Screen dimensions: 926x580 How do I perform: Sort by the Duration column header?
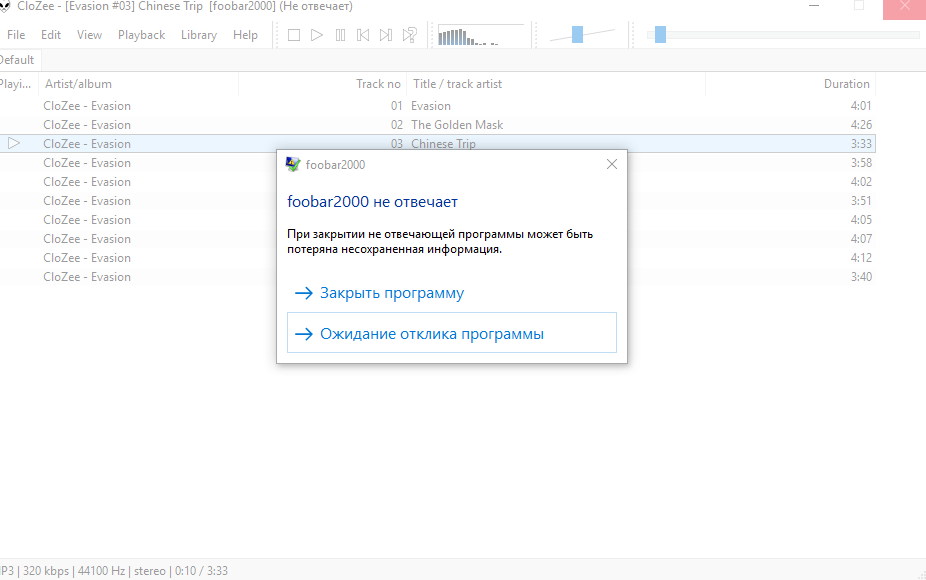point(846,84)
